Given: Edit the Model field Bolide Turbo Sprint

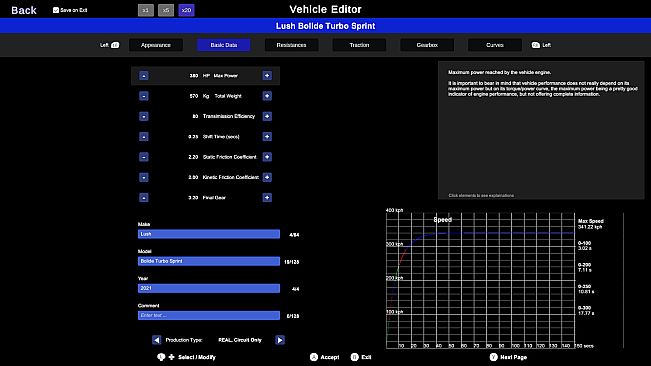Looking at the screenshot, I should (209, 261).
